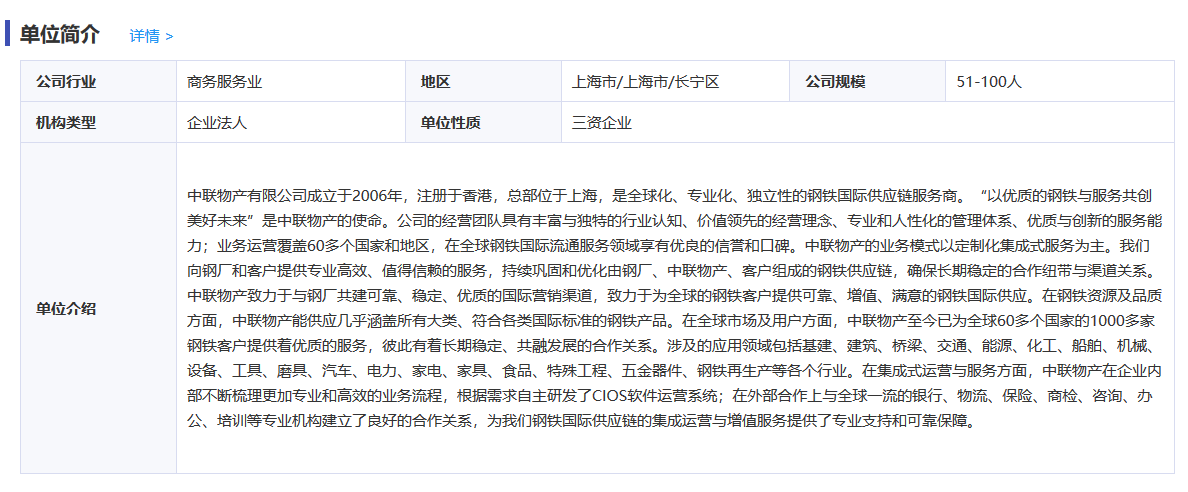
Task: Click the 企业法人 value cell
Action: (x=217, y=123)
